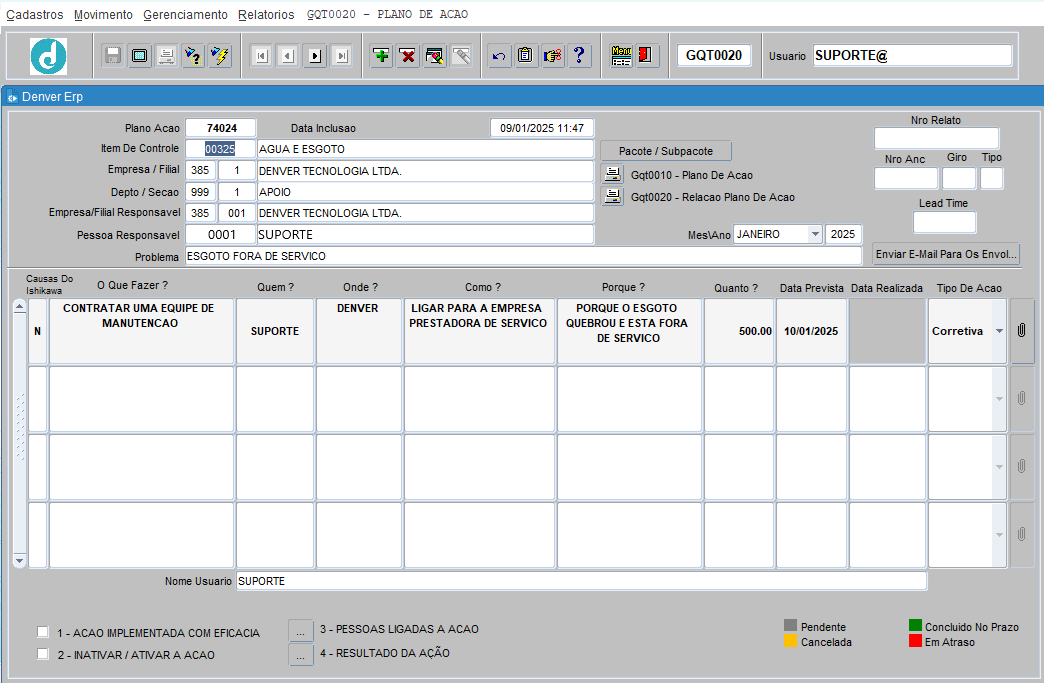The height and width of the screenshot is (683, 1044).
Task: Expand the Corretiva Tipo De Acao dropdown
Action: [x=999, y=331]
